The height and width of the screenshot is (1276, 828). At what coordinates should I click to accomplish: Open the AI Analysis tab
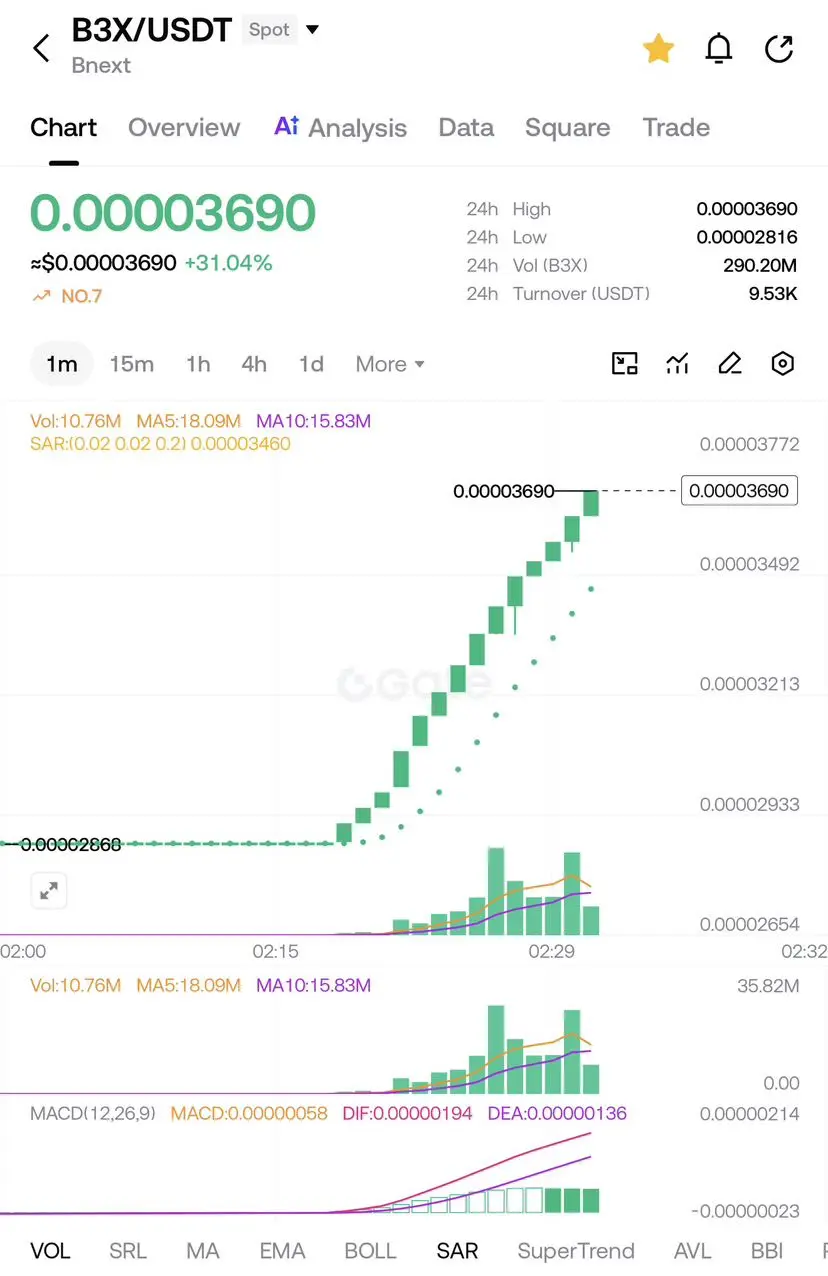(340, 128)
